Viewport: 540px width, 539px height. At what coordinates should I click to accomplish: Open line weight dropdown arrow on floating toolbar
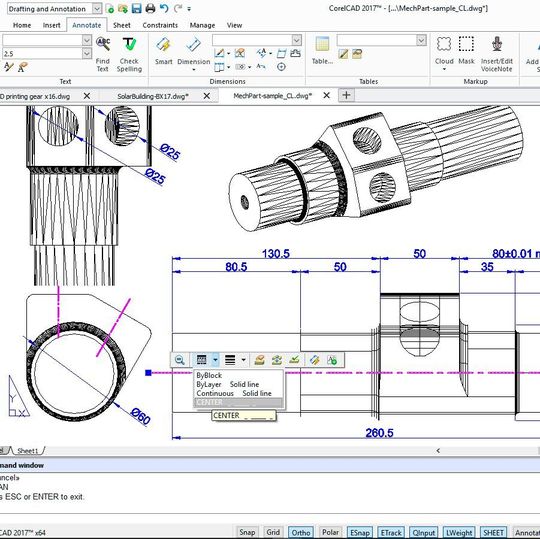coord(243,360)
